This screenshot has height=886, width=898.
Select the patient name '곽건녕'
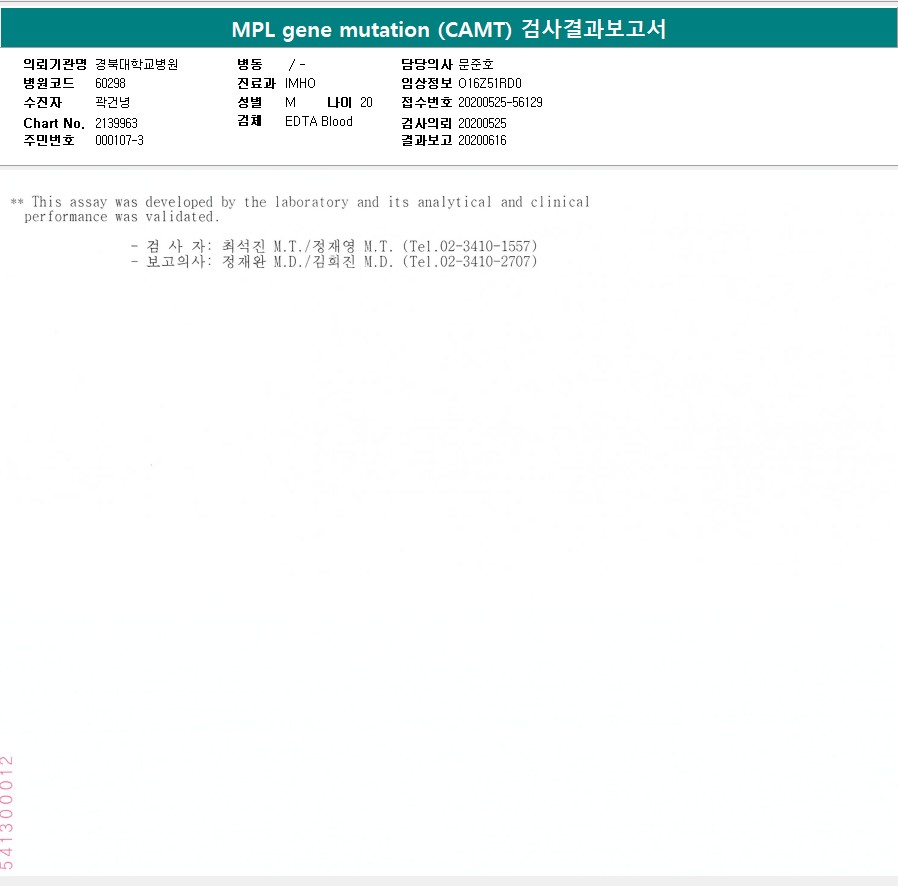(x=112, y=103)
